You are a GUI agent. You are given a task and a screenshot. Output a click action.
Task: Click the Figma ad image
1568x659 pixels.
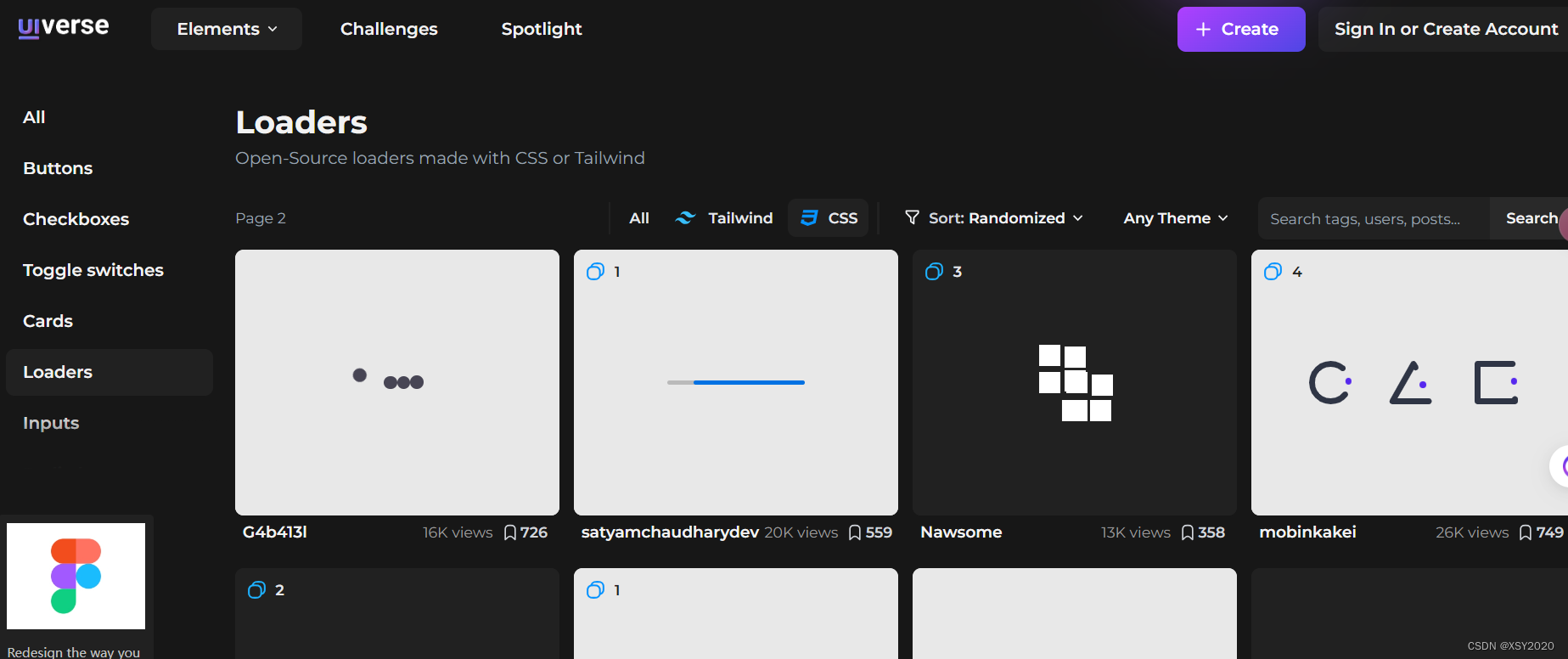pyautogui.click(x=76, y=576)
